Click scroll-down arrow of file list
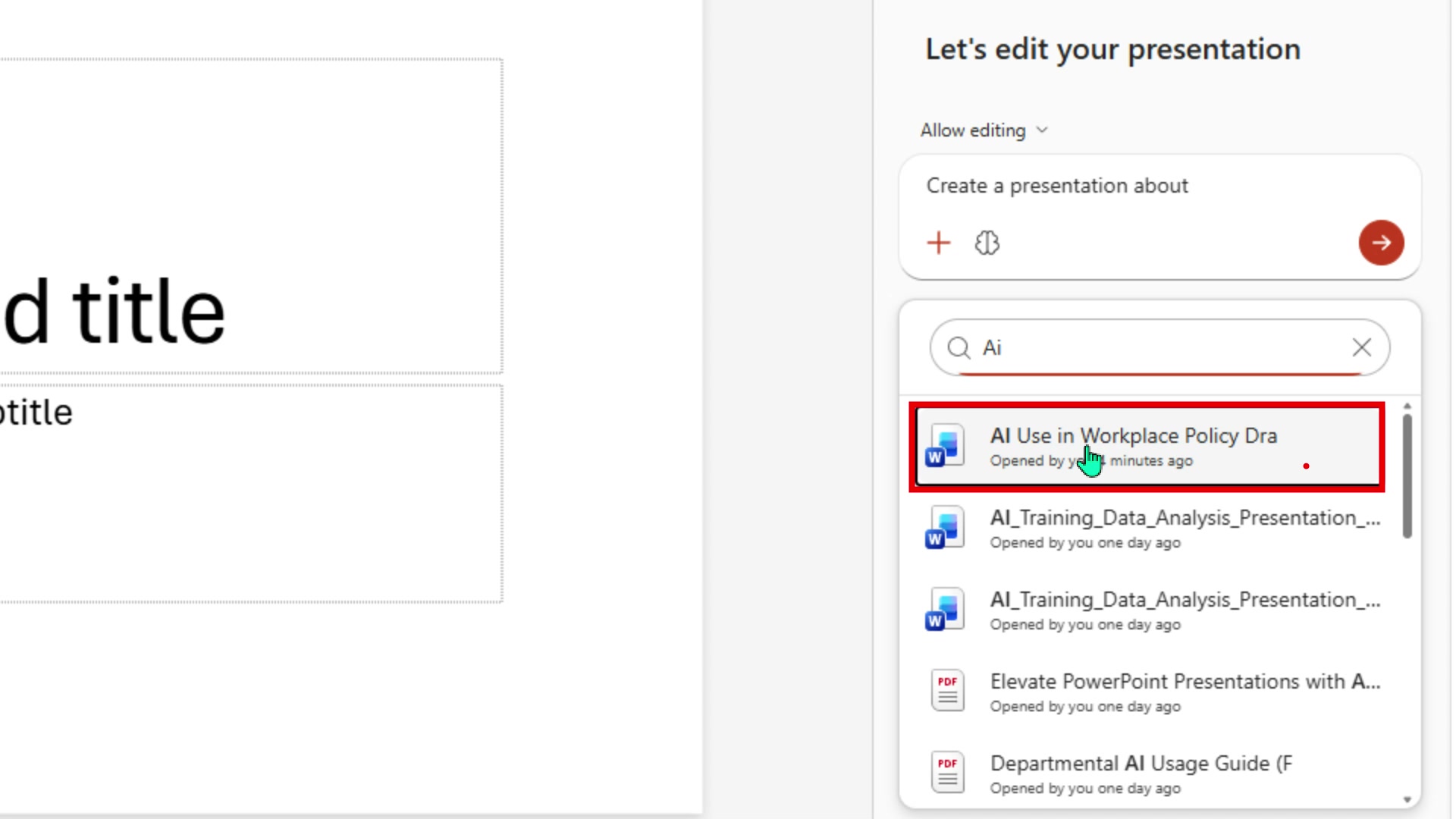 click(x=1407, y=799)
